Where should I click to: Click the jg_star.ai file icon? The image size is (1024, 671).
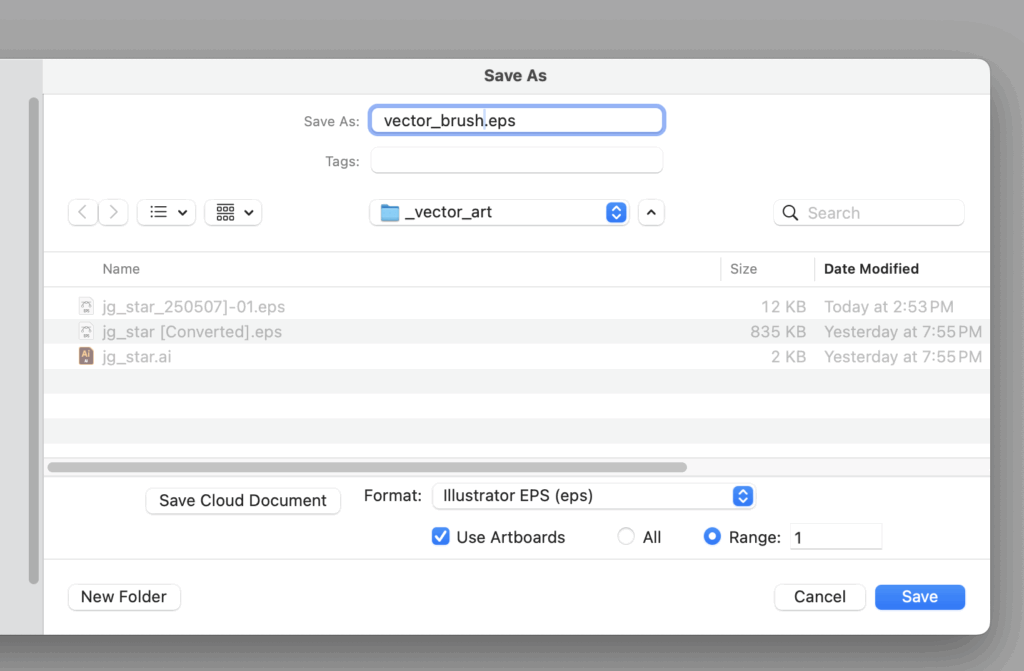pyautogui.click(x=86, y=356)
